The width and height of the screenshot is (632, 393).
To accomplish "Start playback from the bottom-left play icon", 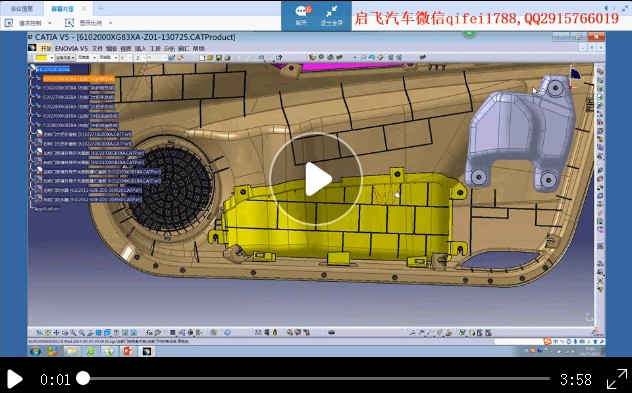I will (x=15, y=379).
